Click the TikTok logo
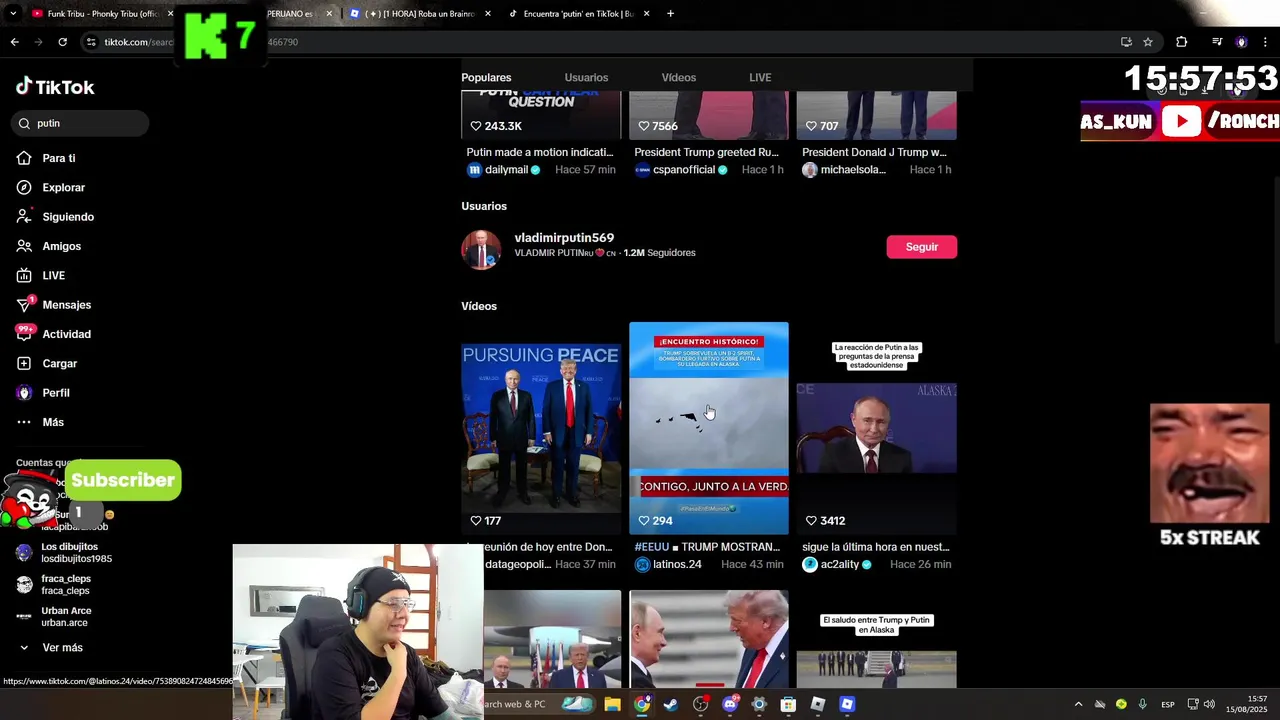Image resolution: width=1280 pixels, height=720 pixels. (55, 87)
